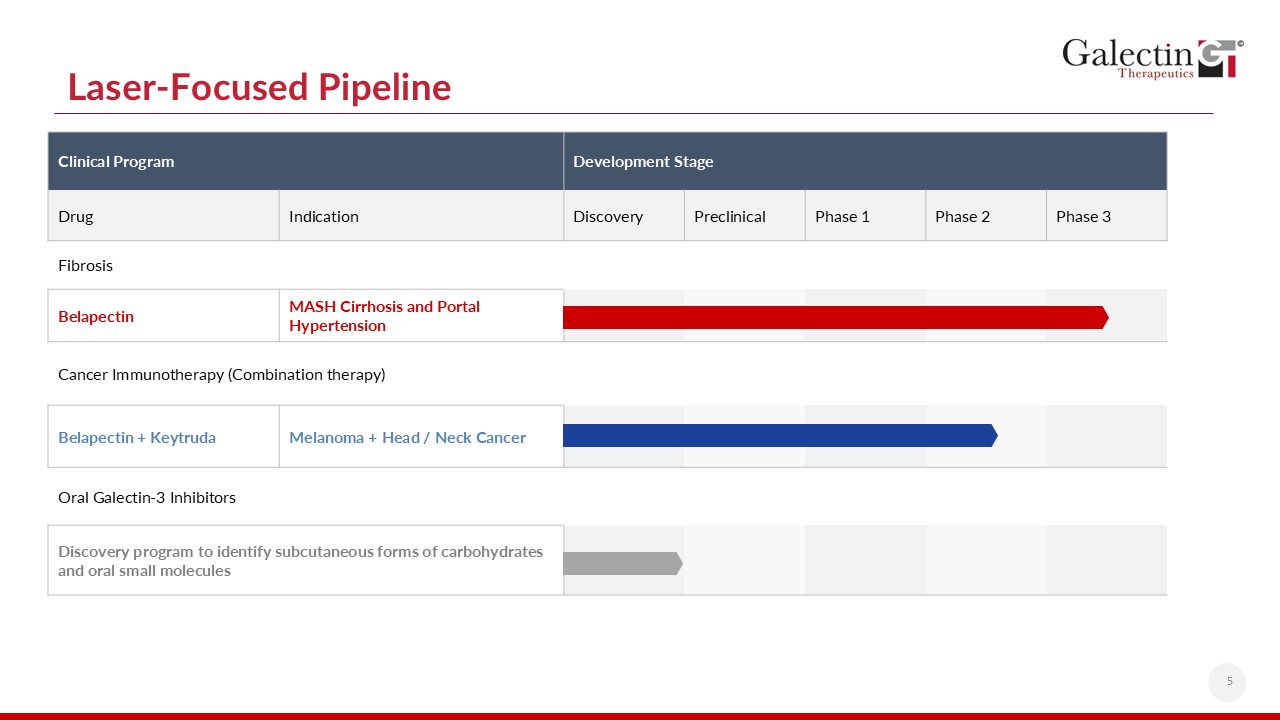
Task: Click the Discovery stage column header
Action: coord(608,216)
